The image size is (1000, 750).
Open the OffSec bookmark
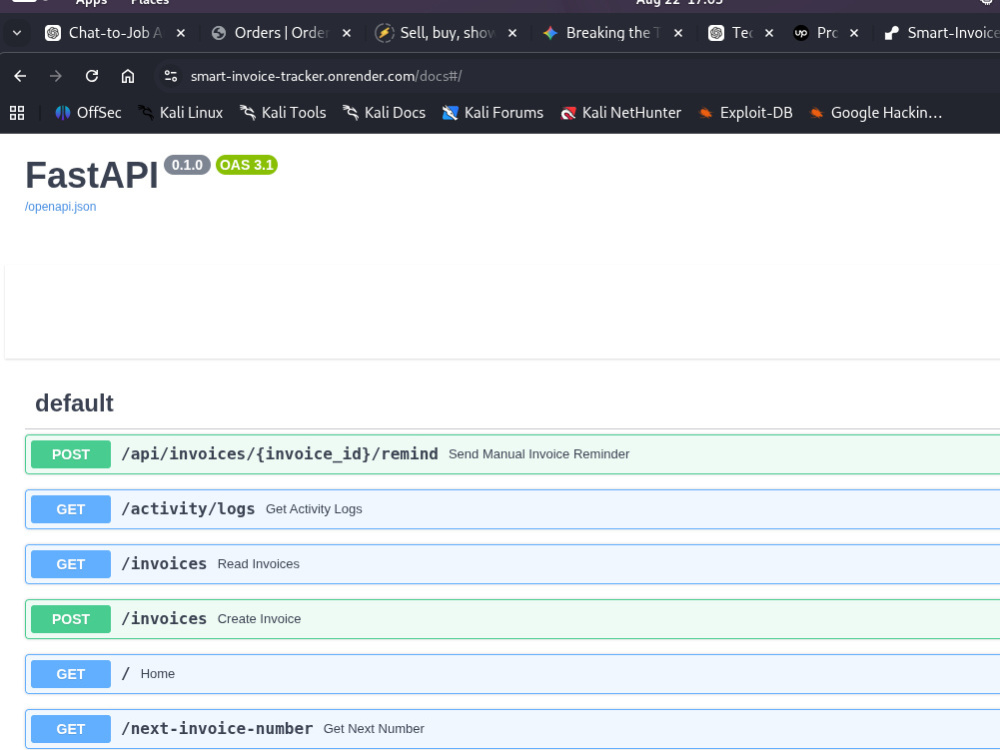[x=88, y=113]
